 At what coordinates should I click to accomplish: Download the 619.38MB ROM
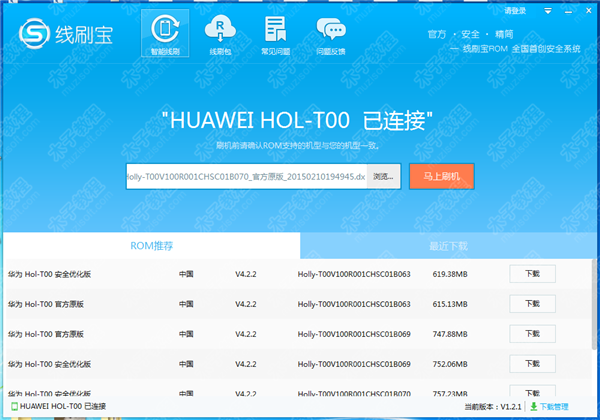point(532,274)
